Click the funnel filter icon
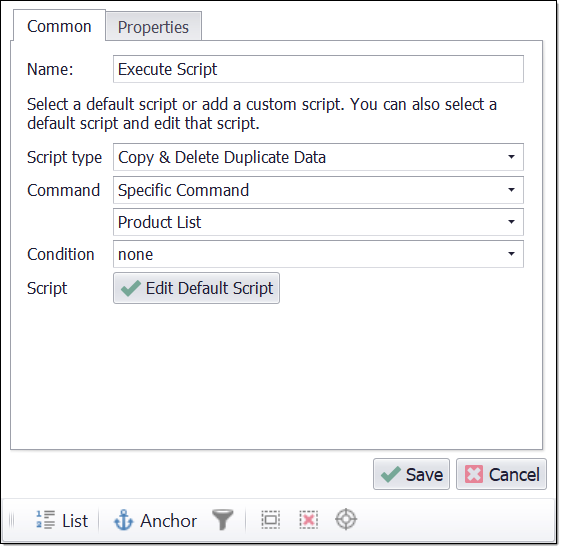This screenshot has height=549, width=562. tap(223, 522)
